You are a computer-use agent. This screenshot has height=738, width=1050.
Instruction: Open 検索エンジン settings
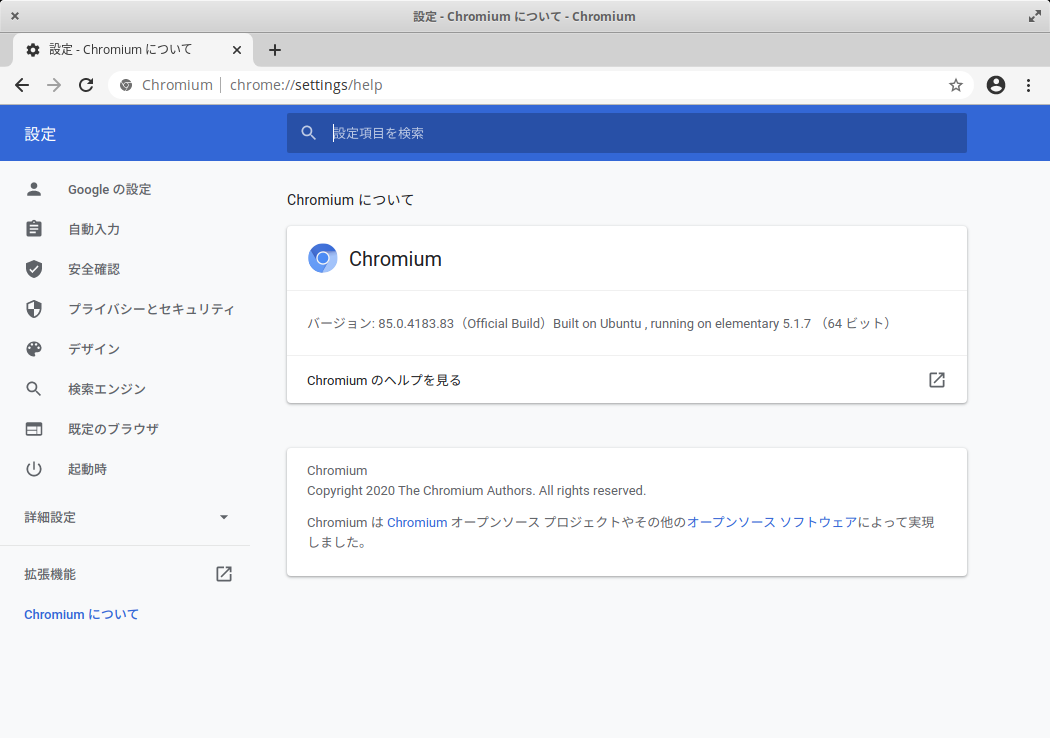coord(106,389)
